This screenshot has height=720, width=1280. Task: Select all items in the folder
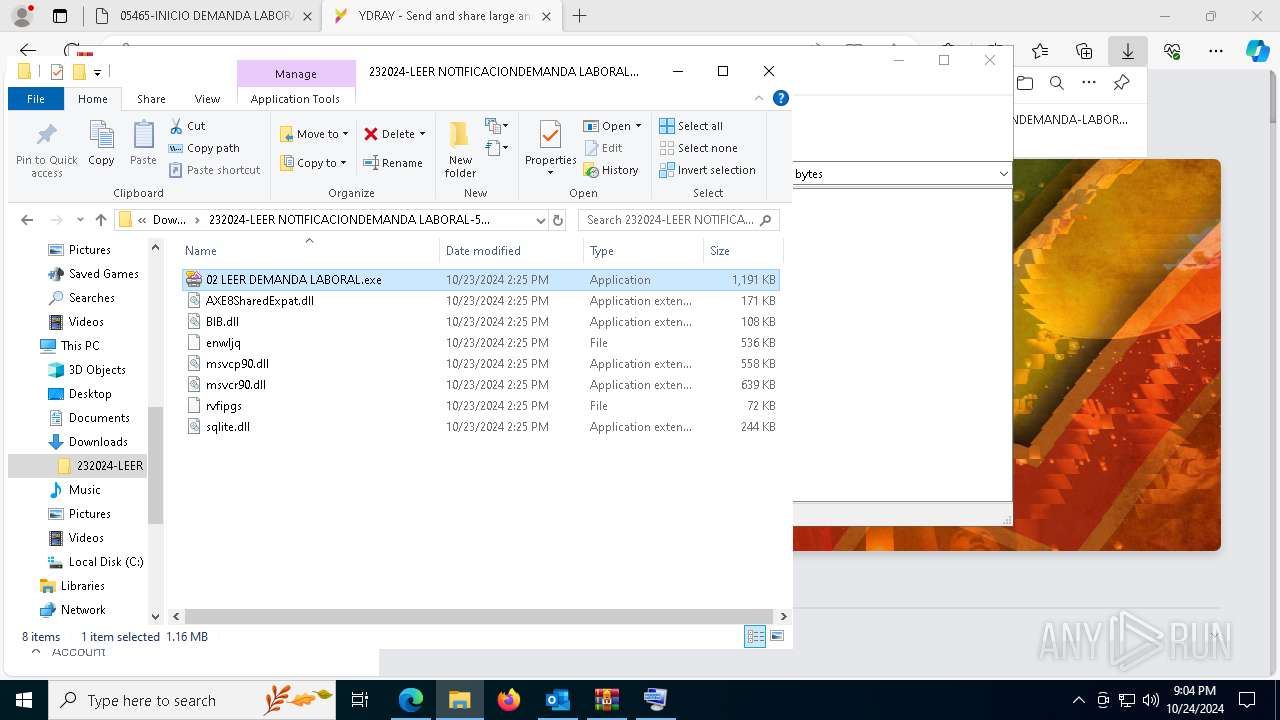(691, 126)
